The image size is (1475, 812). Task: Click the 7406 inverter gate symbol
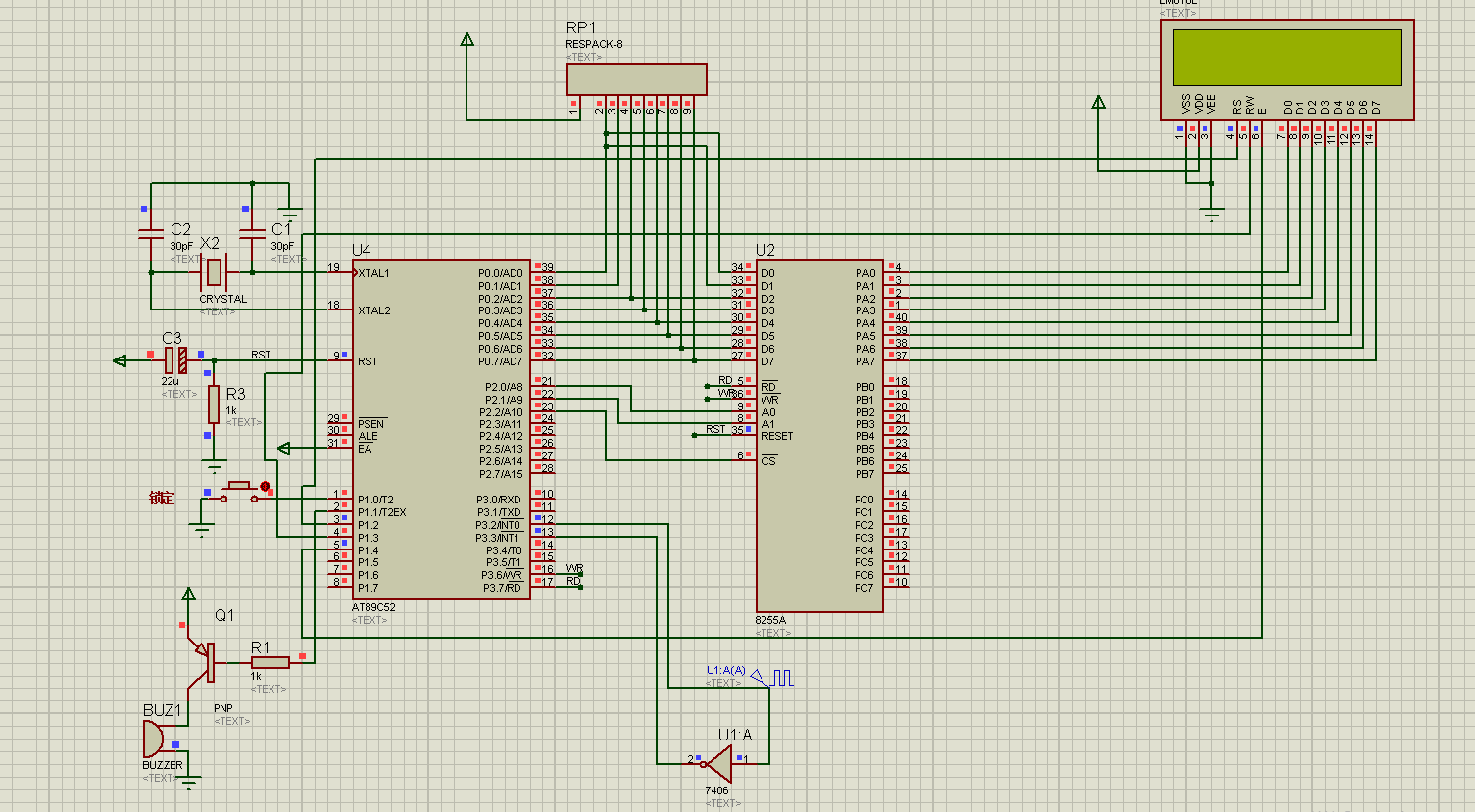[720, 763]
